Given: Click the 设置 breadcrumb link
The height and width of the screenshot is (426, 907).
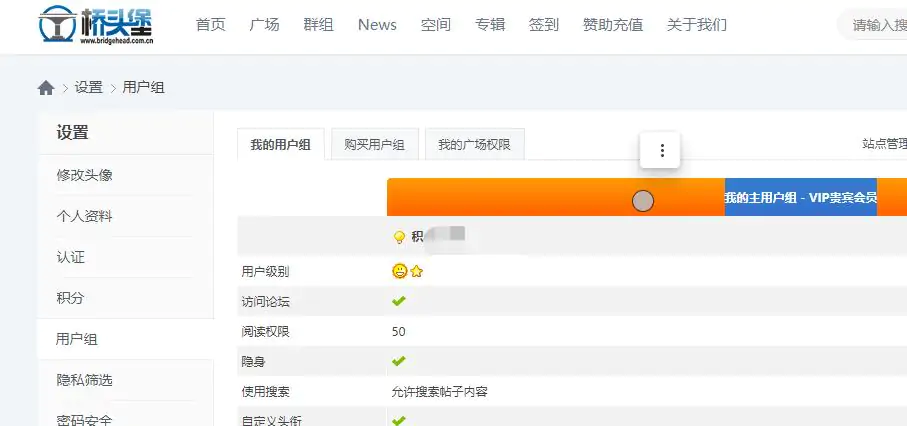Looking at the screenshot, I should 89,88.
